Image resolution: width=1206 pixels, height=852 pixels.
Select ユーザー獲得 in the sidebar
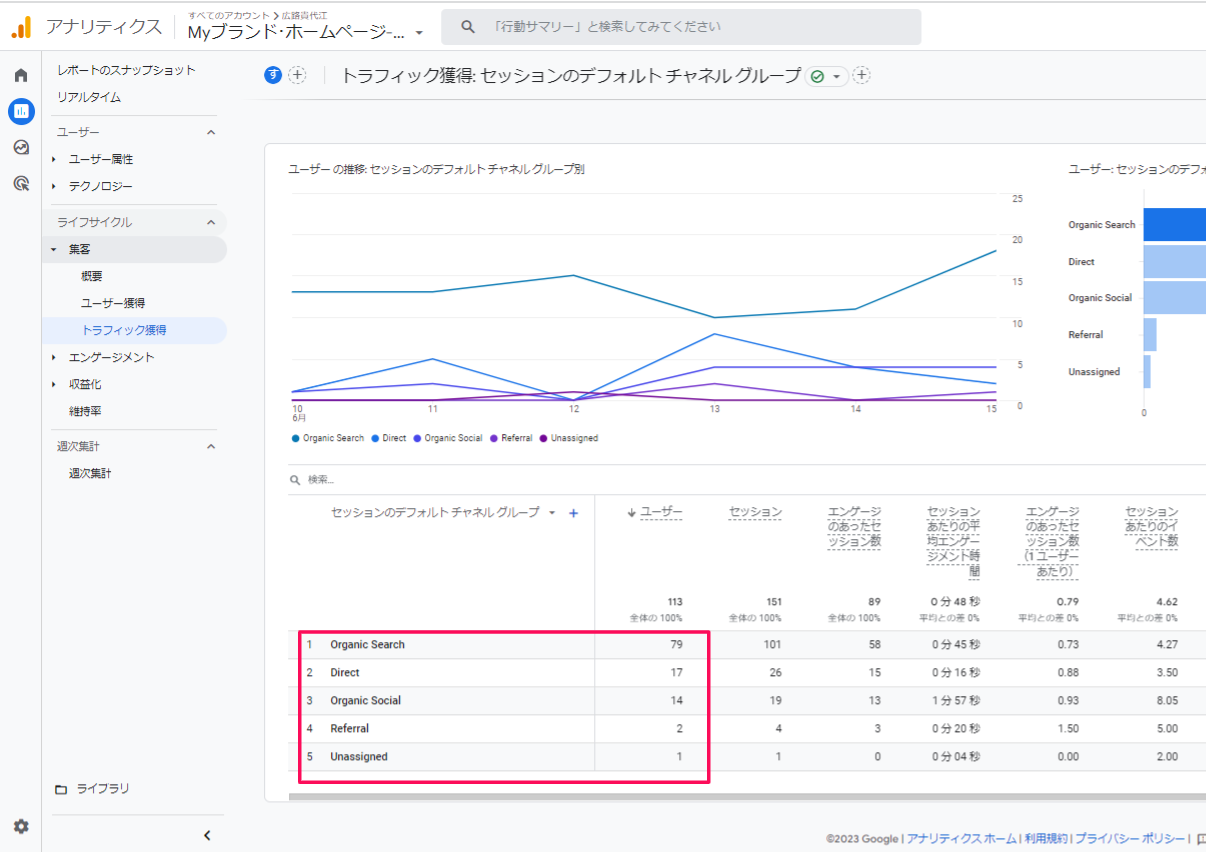[x=113, y=303]
